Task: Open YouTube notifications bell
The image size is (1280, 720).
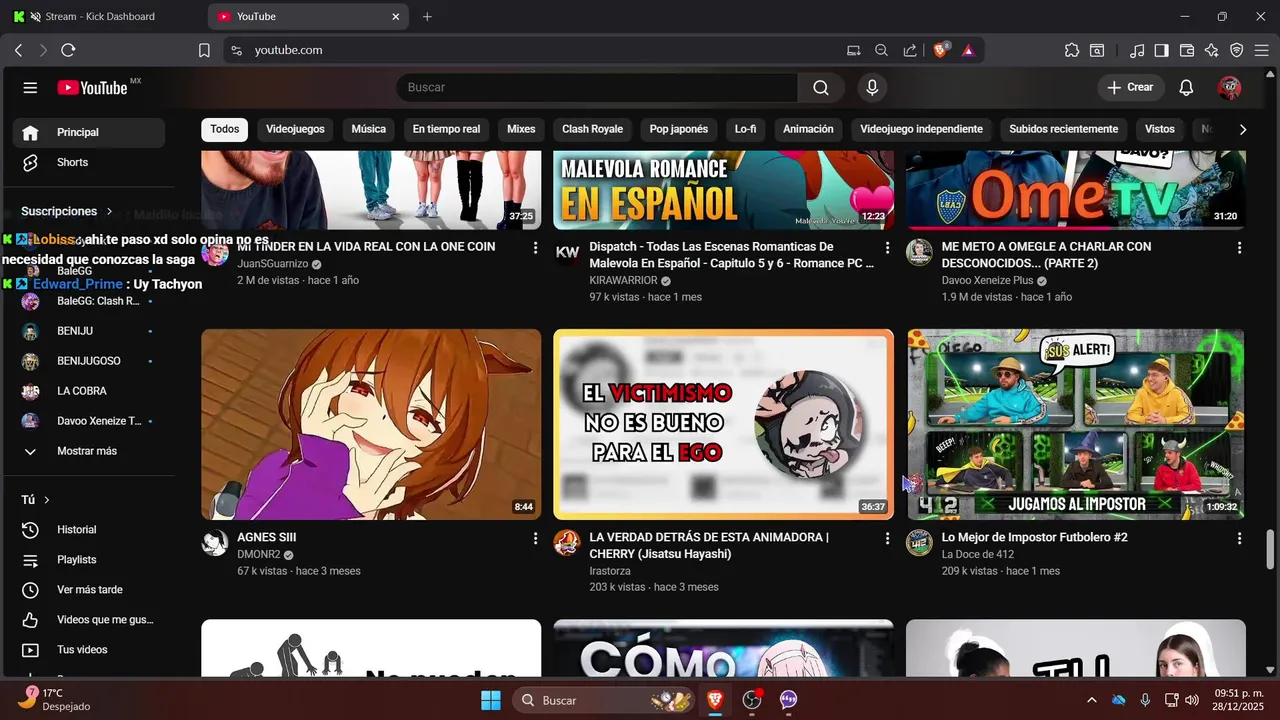Action: tap(1186, 88)
